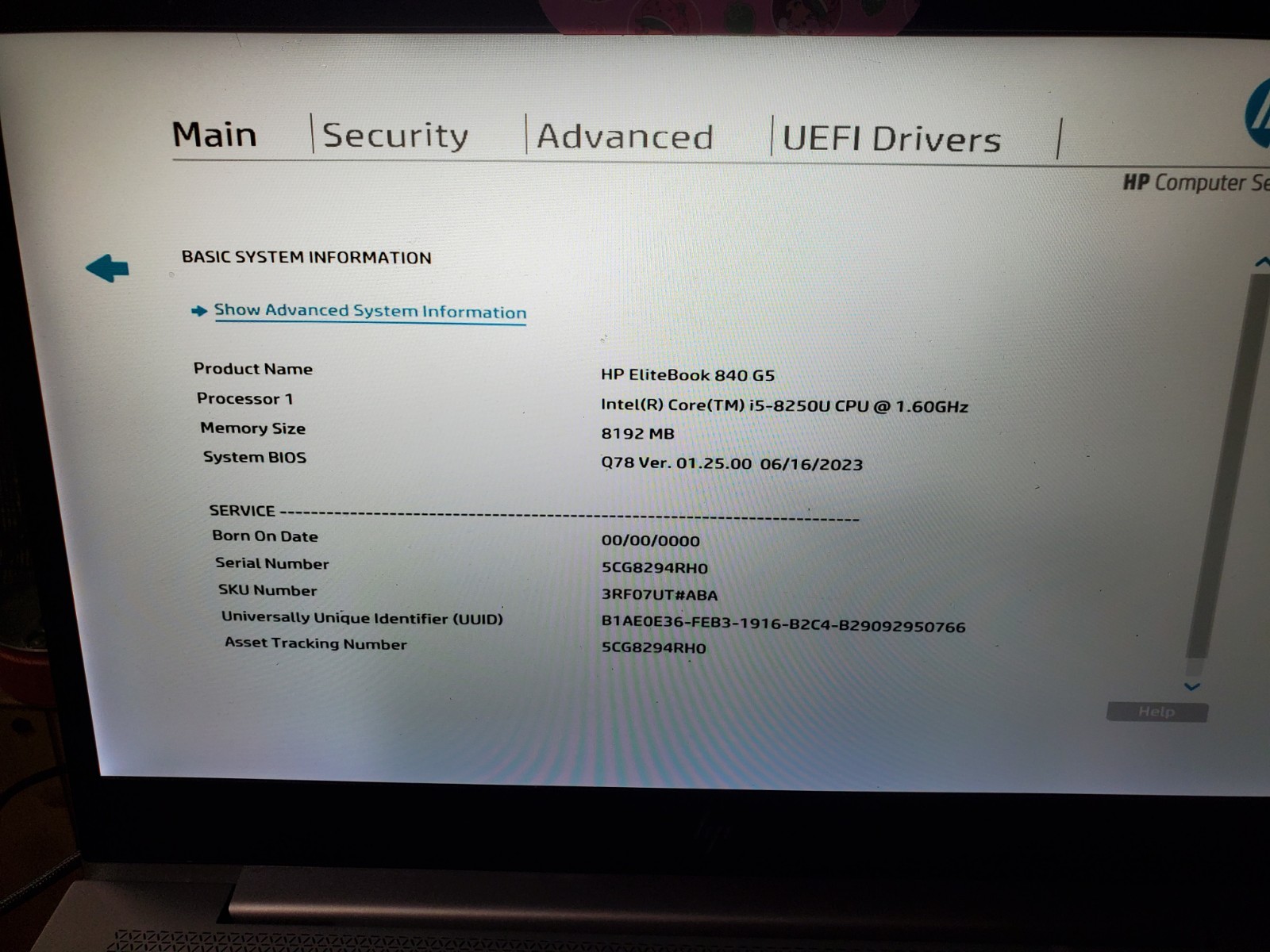Select the System BIOS label
Viewport: 1270px width, 952px height.
[x=254, y=457]
